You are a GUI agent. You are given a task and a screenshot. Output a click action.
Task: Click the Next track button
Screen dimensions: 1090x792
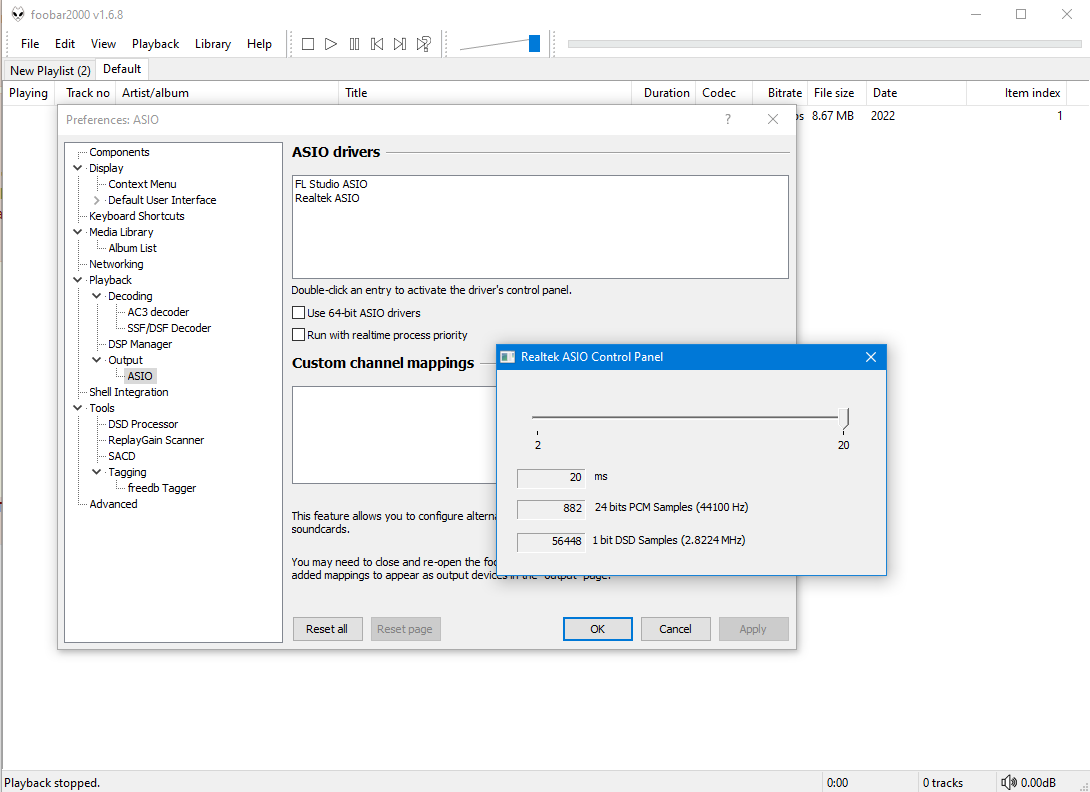pyautogui.click(x=400, y=44)
